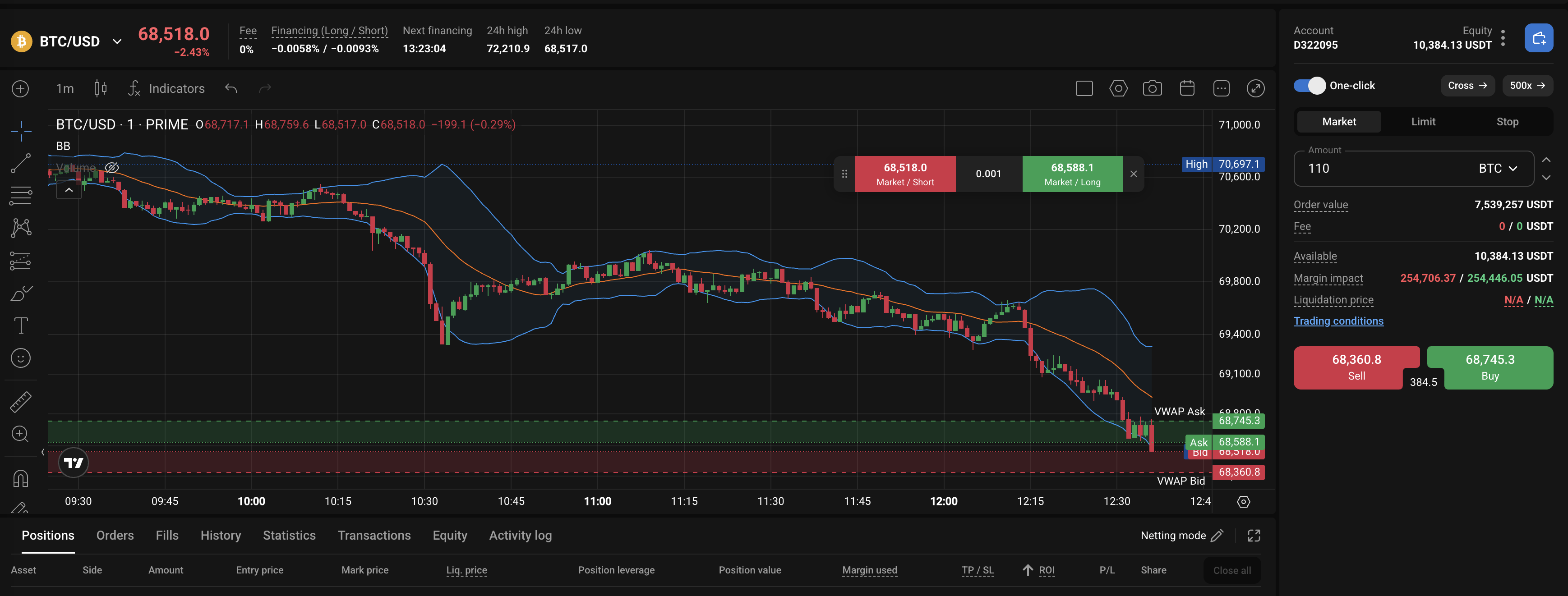Open the Indicators menu
The width and height of the screenshot is (1568, 596).
176,88
